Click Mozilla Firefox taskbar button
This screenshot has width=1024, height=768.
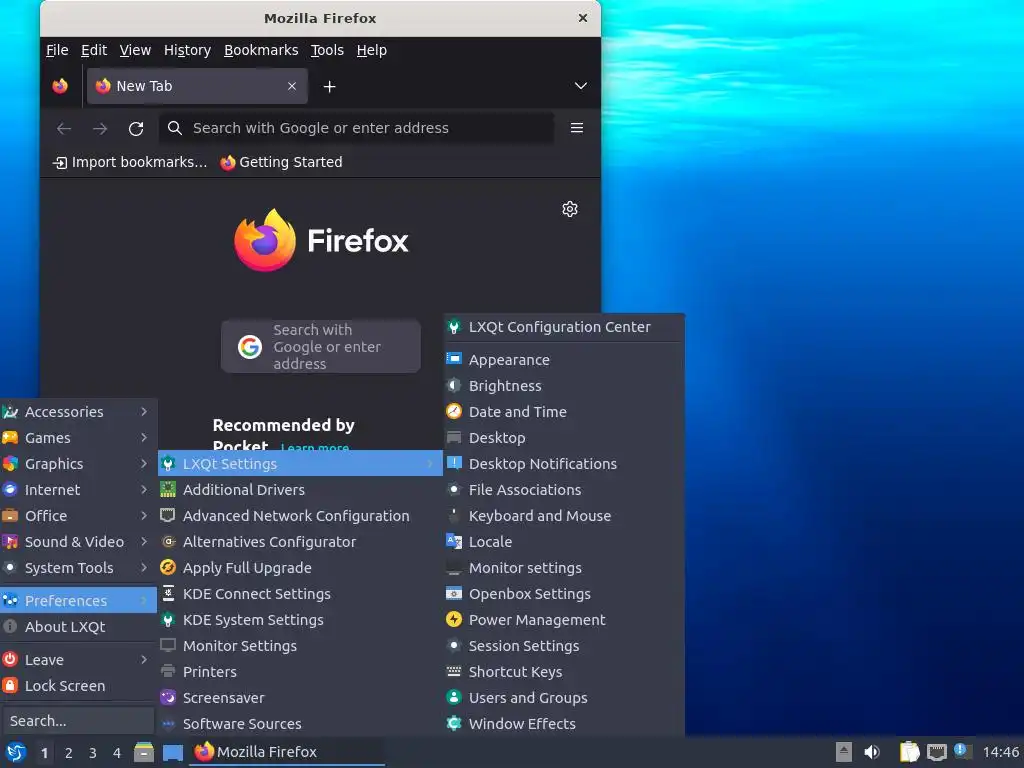coord(287,752)
